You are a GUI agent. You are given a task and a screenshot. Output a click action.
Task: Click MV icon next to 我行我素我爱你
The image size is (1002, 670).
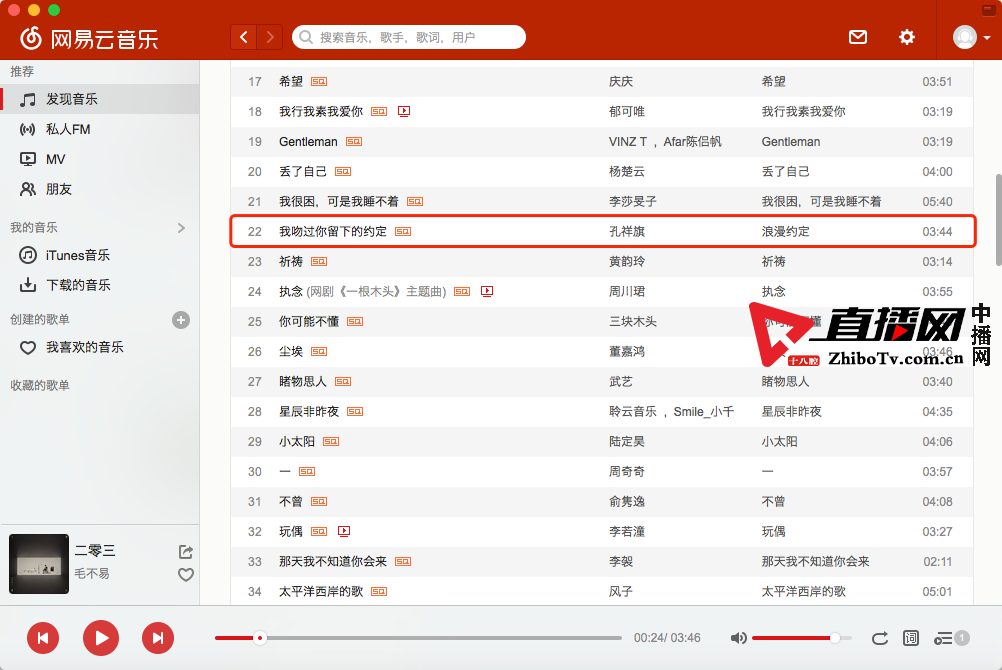point(404,112)
